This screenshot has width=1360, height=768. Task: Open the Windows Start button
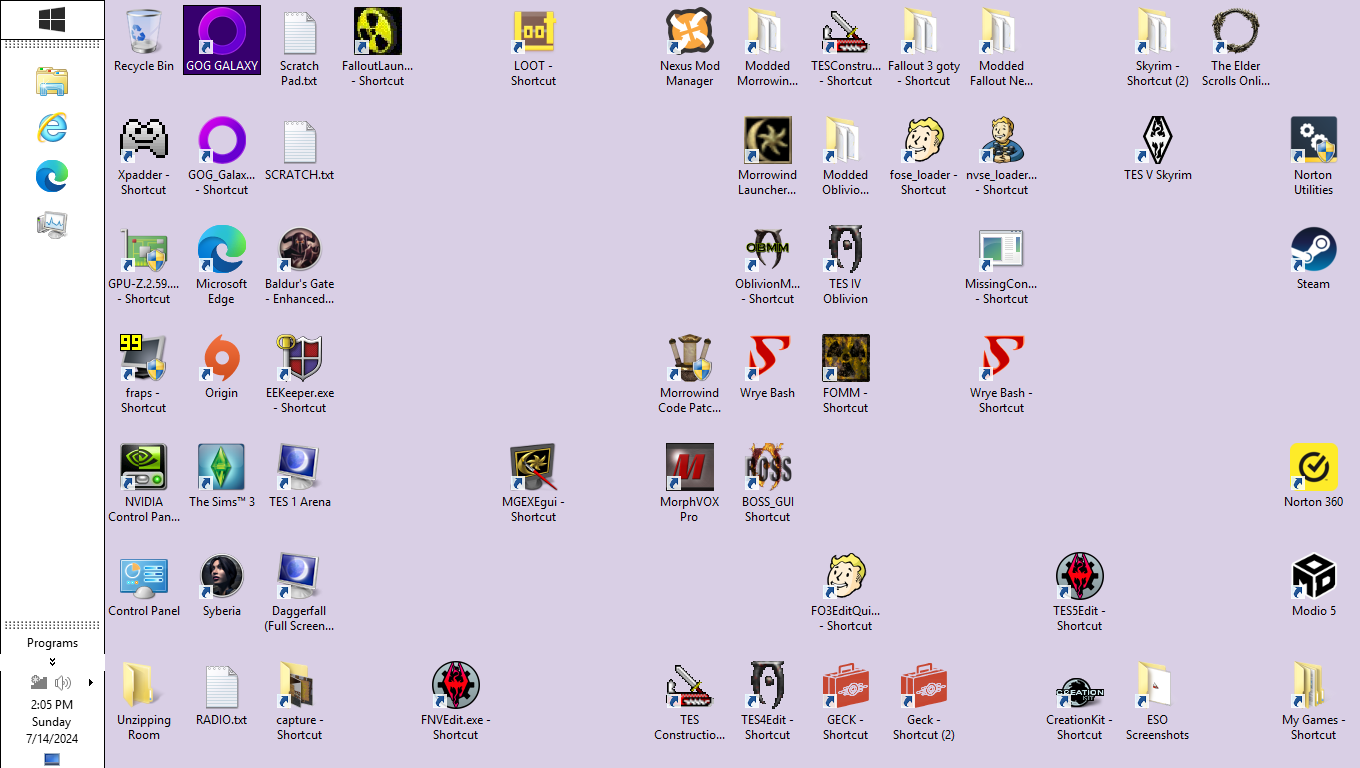point(52,19)
